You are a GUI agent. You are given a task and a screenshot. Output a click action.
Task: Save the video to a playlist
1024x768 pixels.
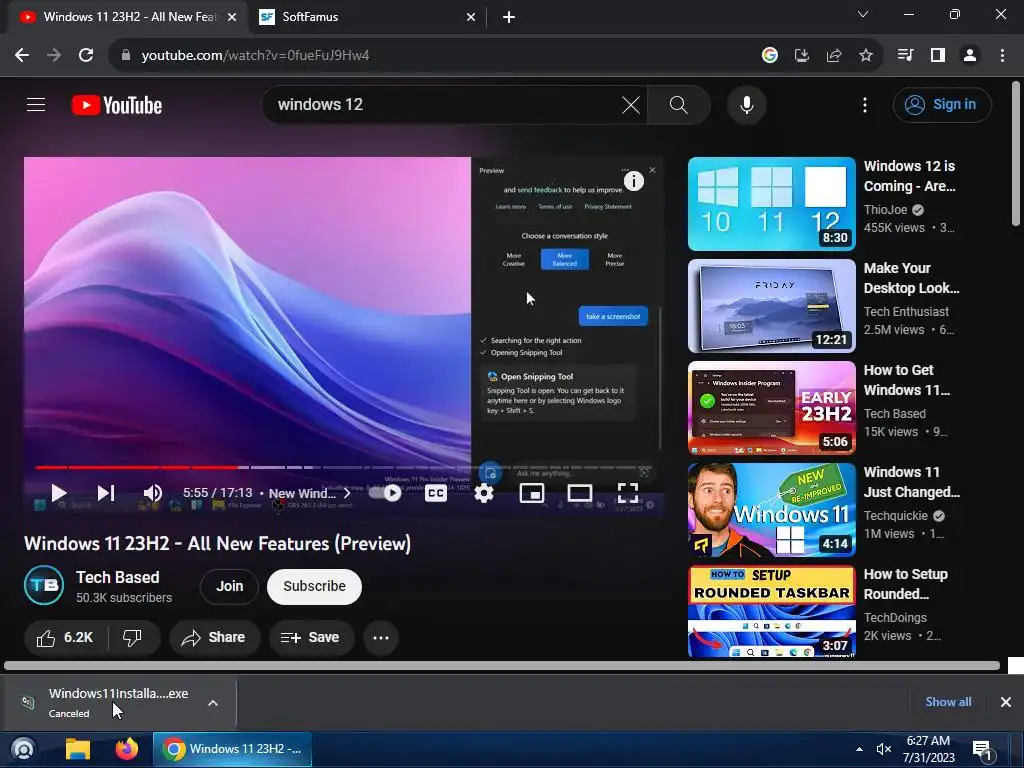[x=311, y=637]
